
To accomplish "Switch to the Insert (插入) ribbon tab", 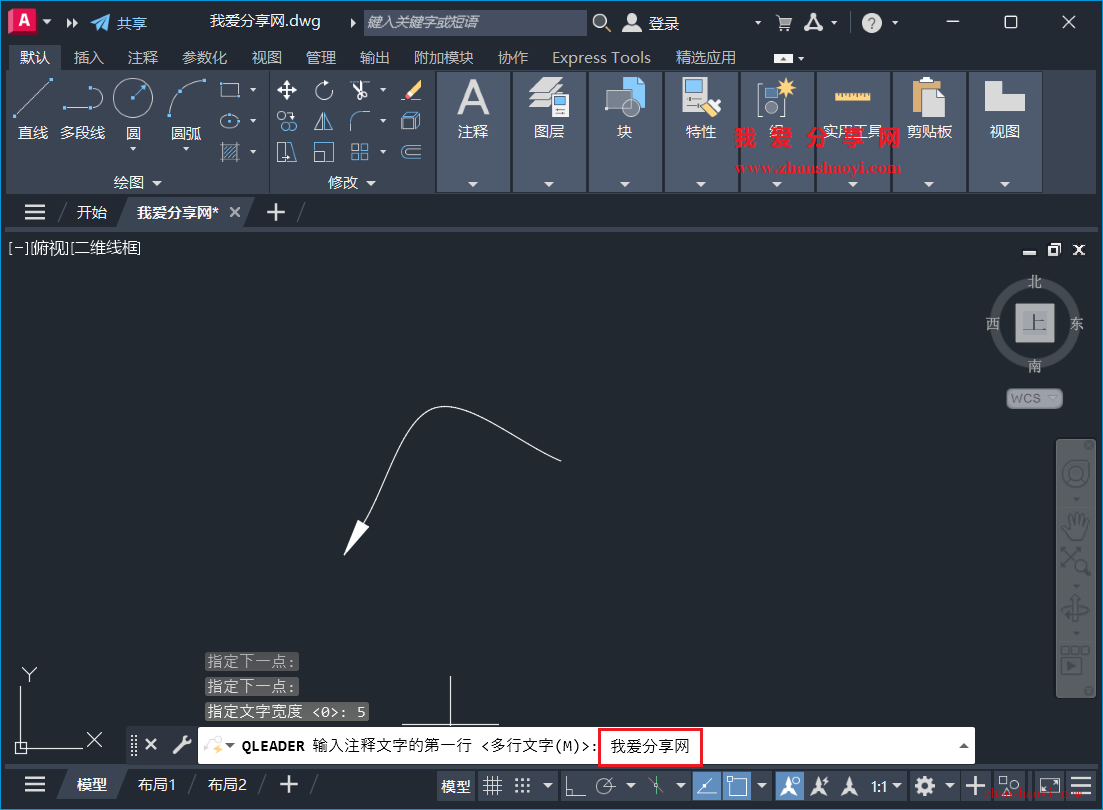I will point(89,58).
